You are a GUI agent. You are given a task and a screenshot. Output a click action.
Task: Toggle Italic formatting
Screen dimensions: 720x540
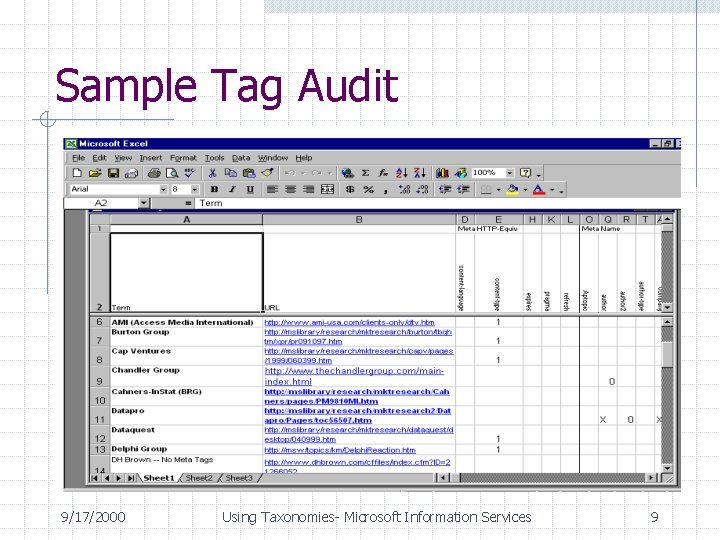click(x=232, y=189)
